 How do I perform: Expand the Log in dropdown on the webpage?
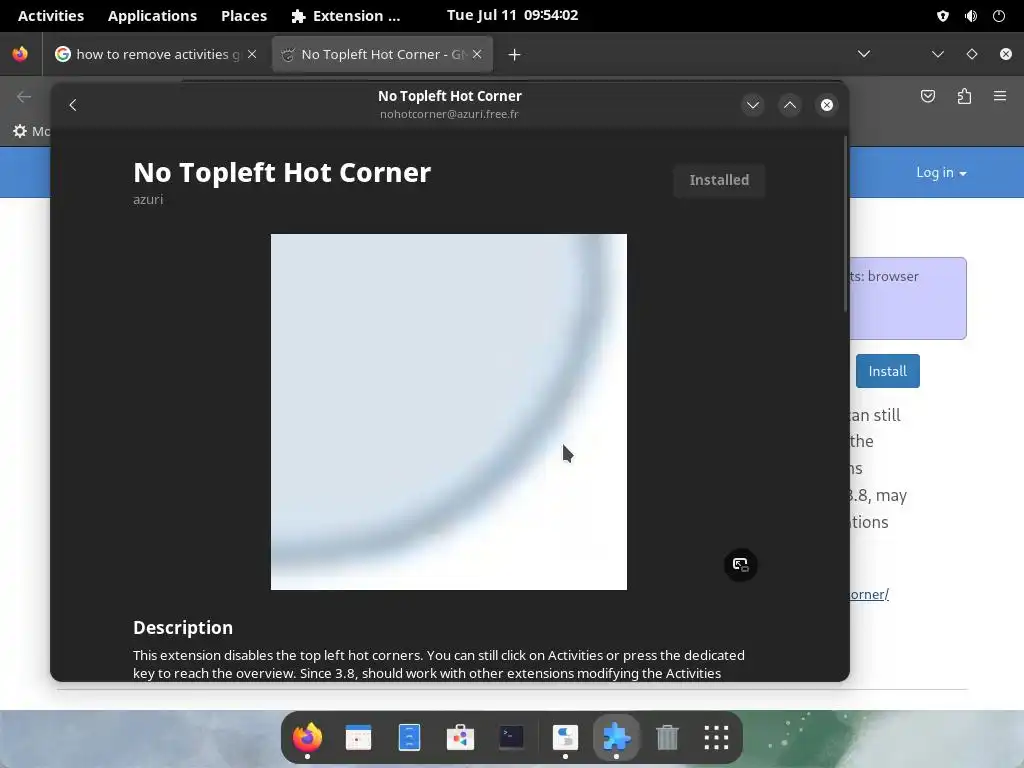(x=941, y=172)
